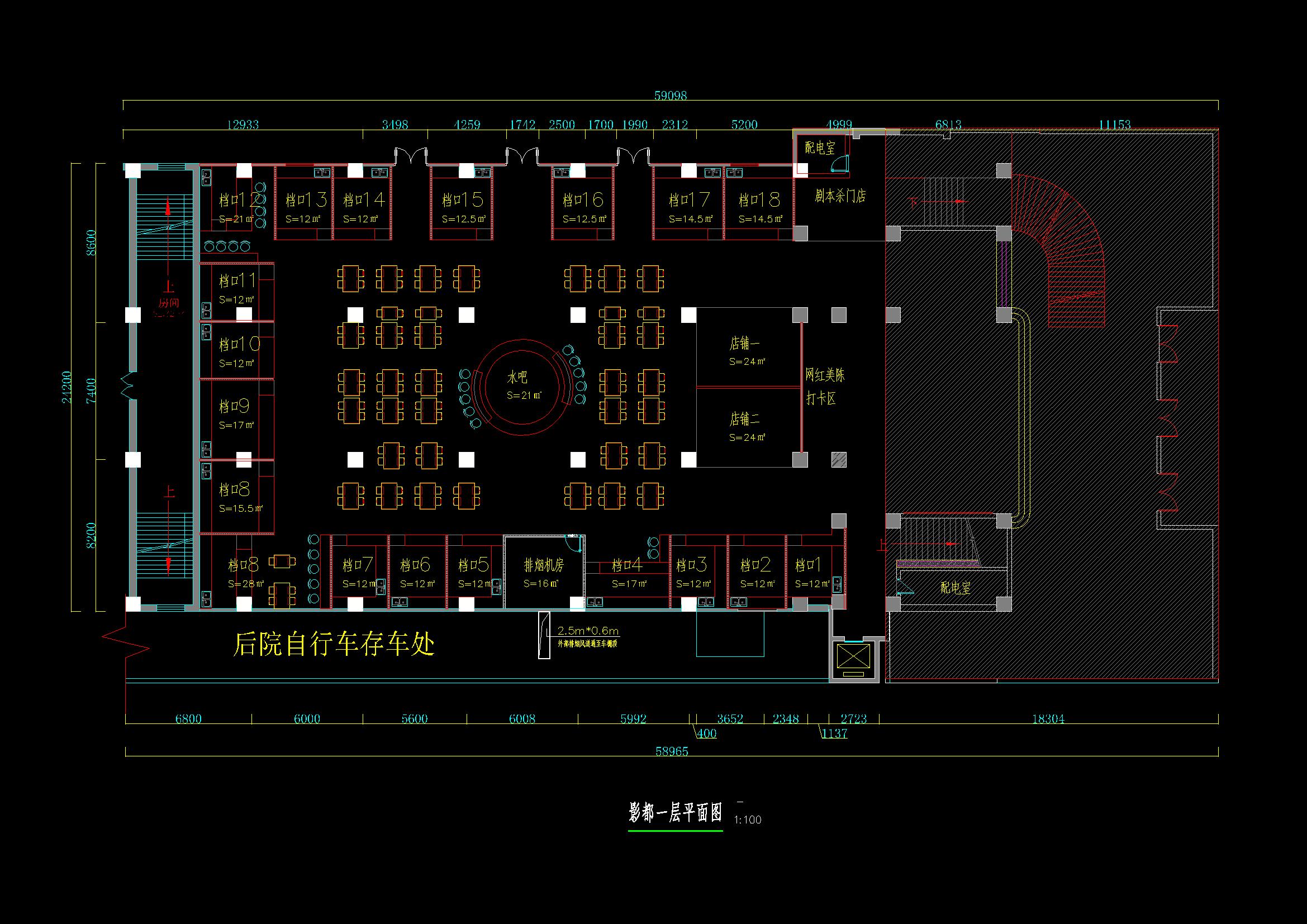Select the 网红美陈 text
The height and width of the screenshot is (924, 1307).
[x=825, y=375]
